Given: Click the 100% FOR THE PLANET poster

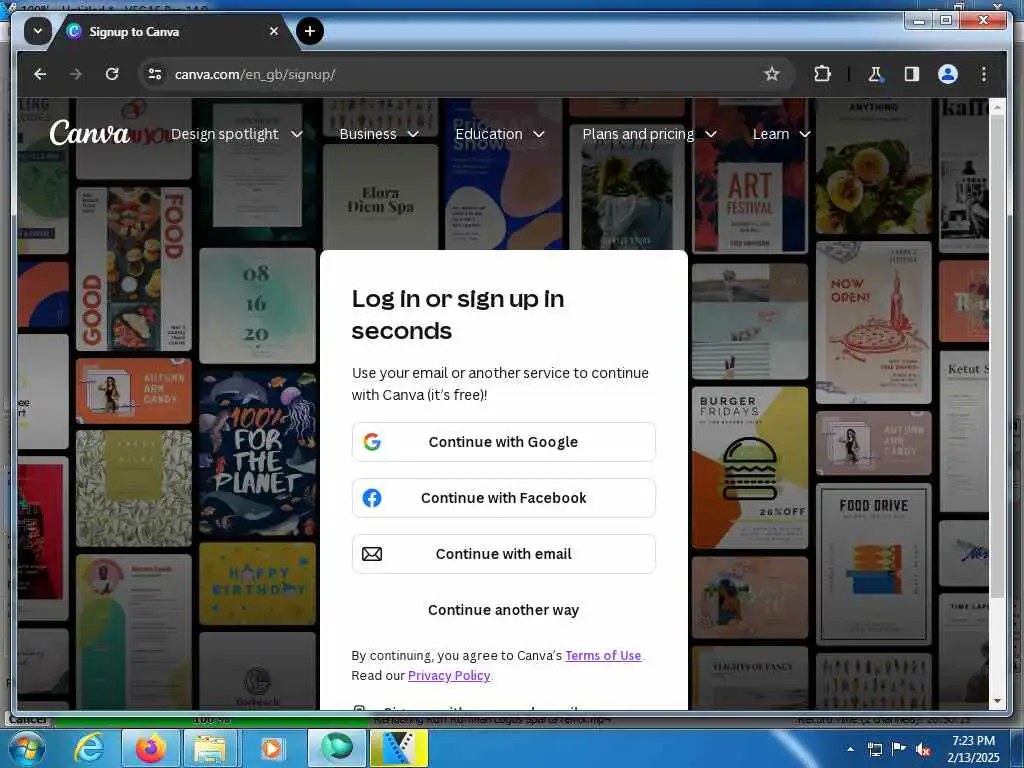Looking at the screenshot, I should tap(257, 454).
